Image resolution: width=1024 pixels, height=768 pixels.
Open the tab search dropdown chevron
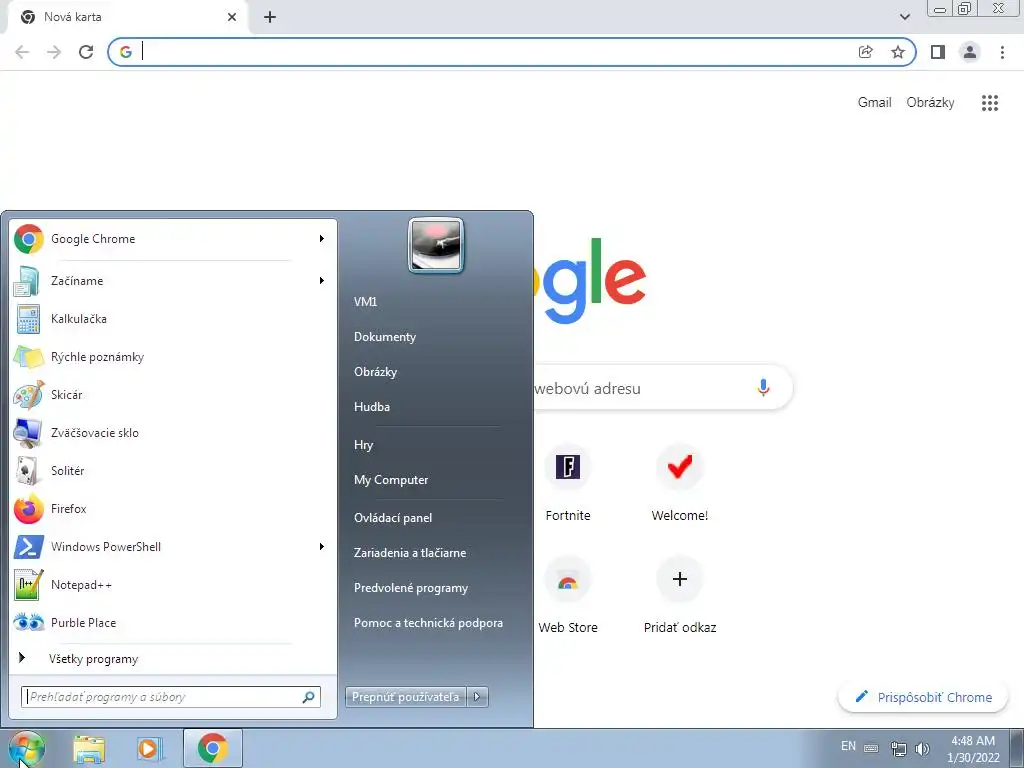[904, 18]
